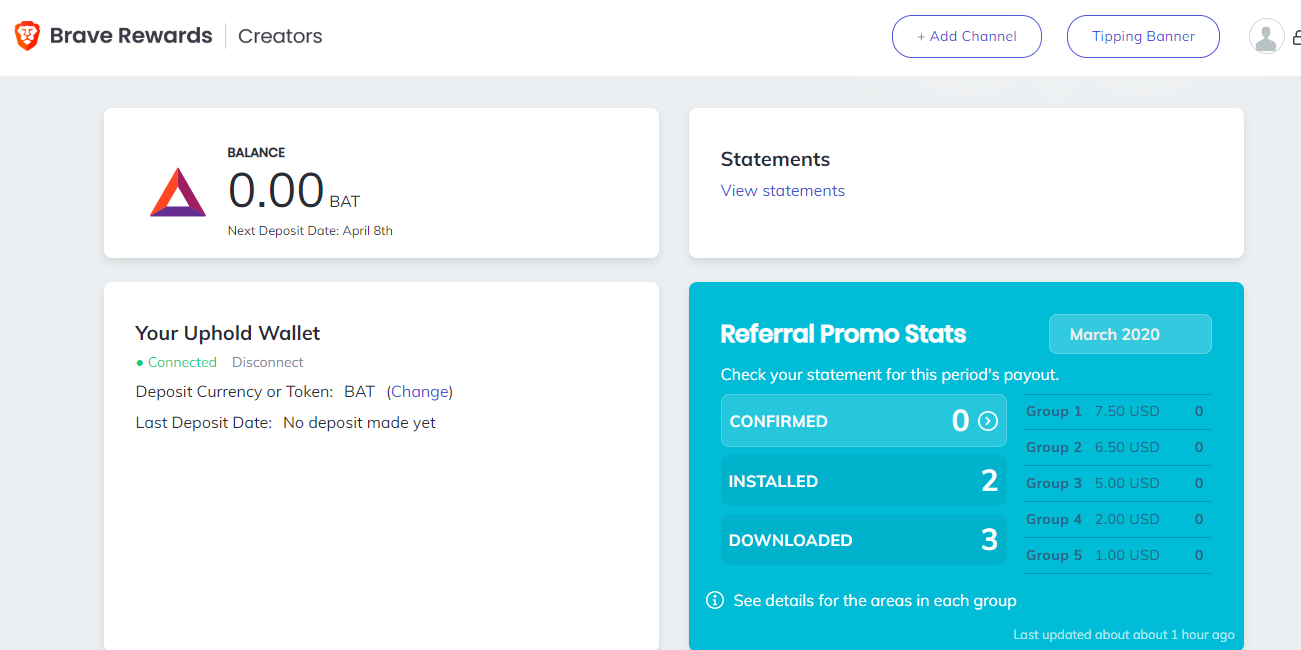The width and height of the screenshot is (1301, 650).
Task: Click the Group 1 7.50 USD row
Action: [1115, 411]
